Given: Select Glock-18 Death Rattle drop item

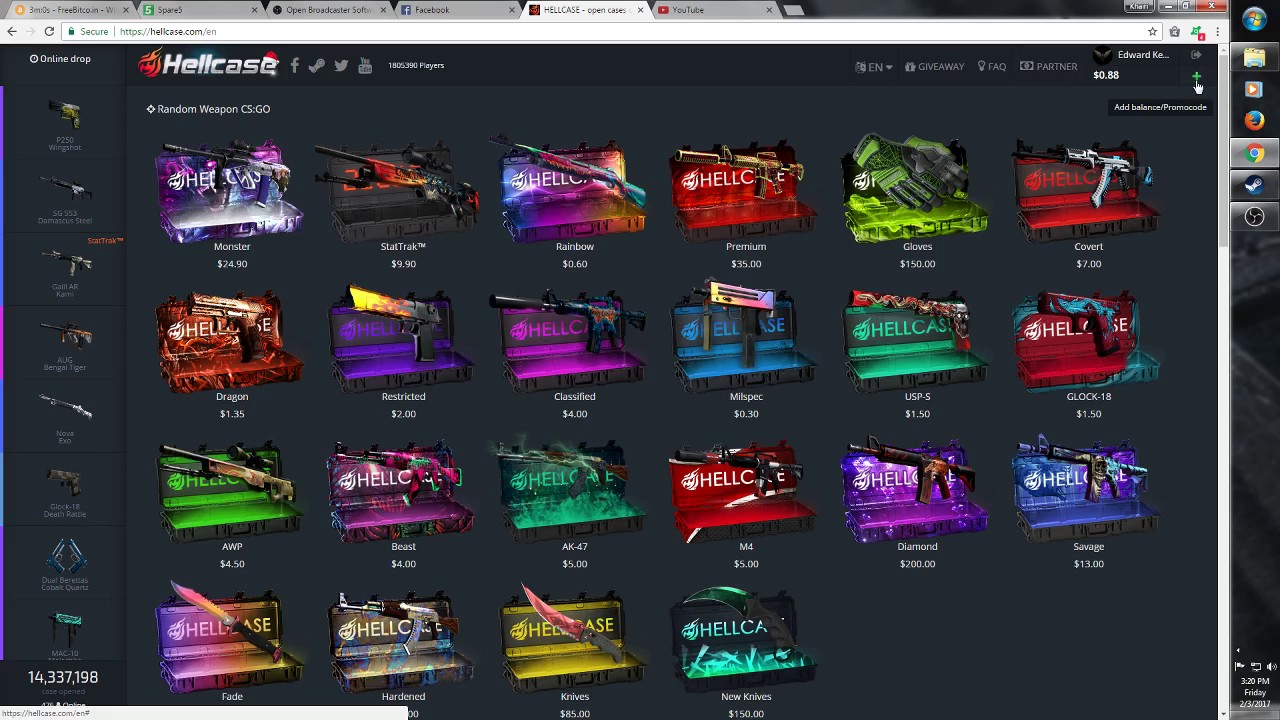Looking at the screenshot, I should click(65, 491).
